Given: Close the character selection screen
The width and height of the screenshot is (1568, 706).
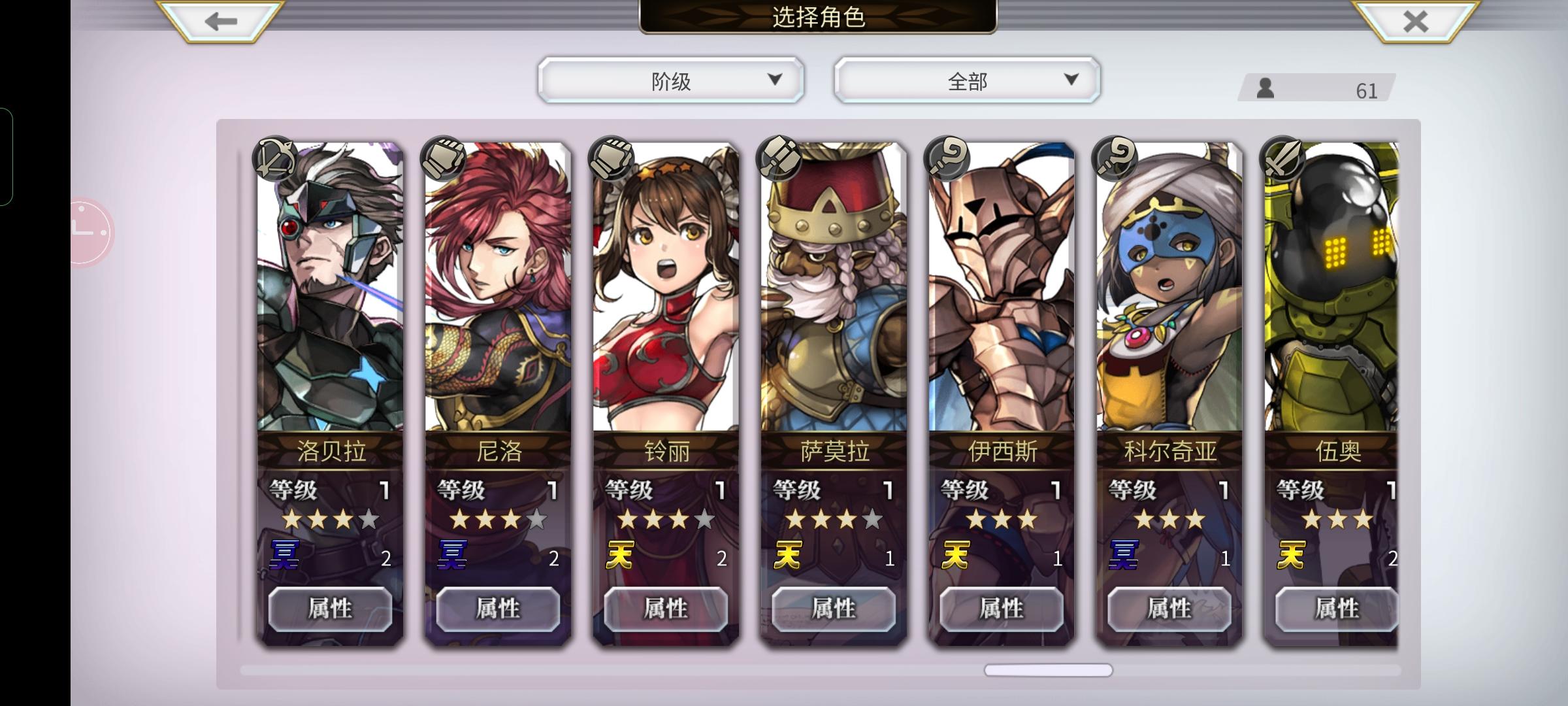Looking at the screenshot, I should point(1415,21).
